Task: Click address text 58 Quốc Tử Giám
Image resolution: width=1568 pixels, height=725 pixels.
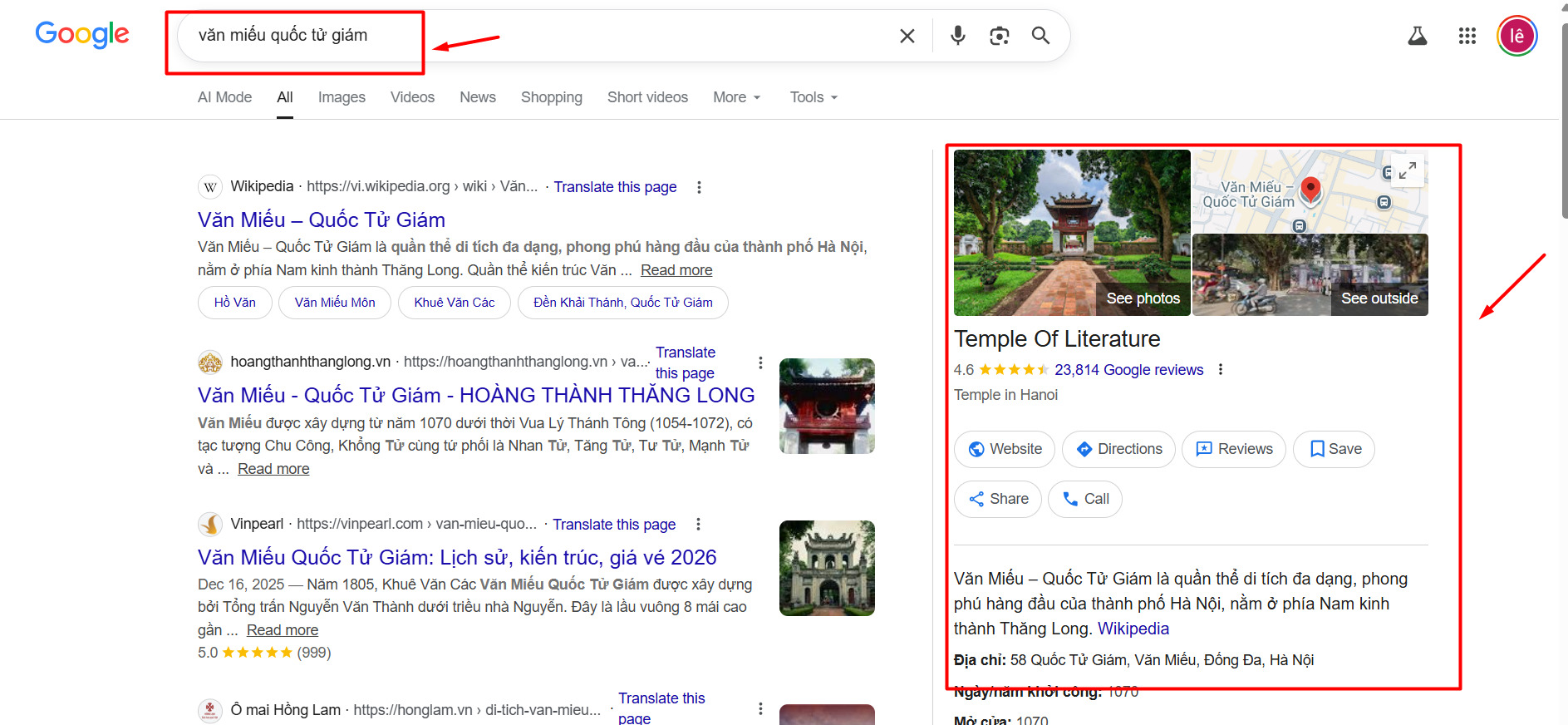Action: click(1162, 660)
